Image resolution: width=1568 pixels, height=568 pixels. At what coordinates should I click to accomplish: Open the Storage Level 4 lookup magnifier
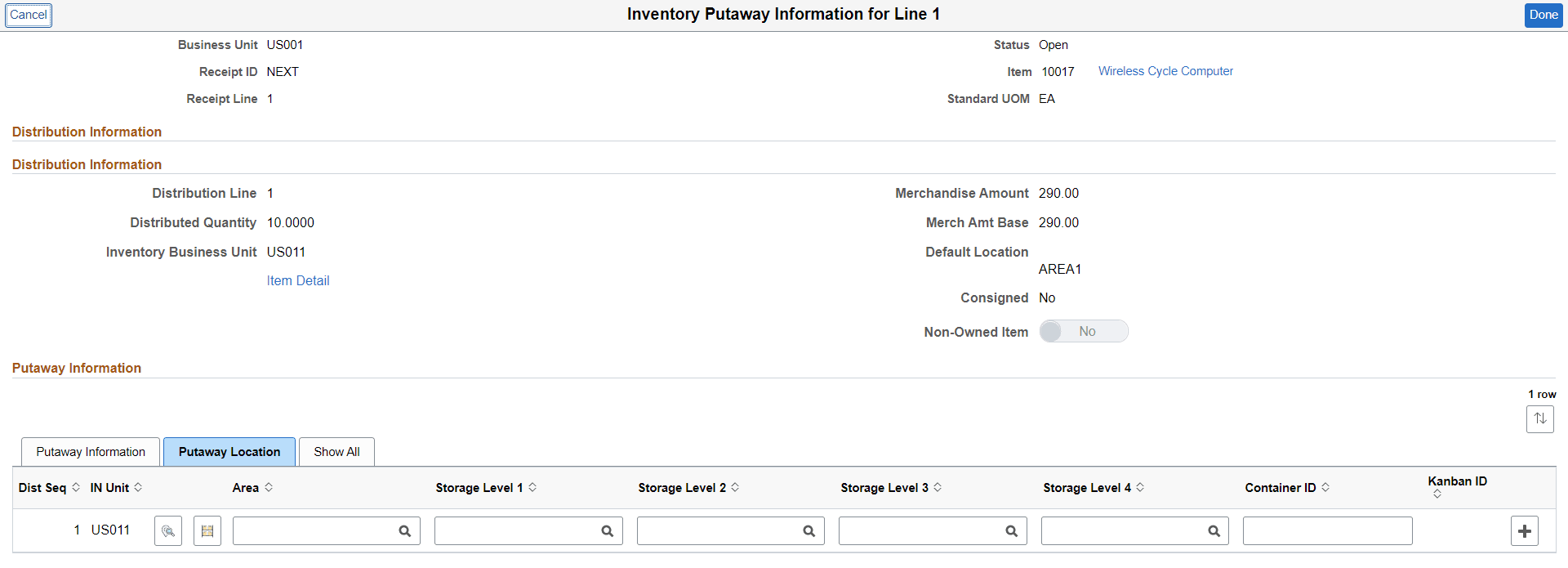coord(1214,530)
